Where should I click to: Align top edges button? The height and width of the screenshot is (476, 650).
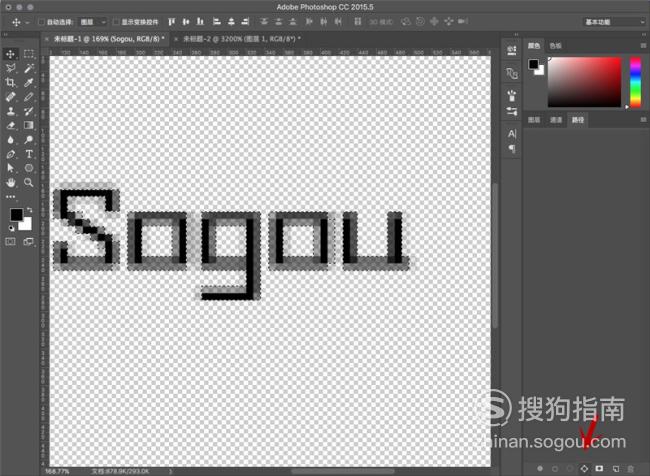click(x=172, y=22)
